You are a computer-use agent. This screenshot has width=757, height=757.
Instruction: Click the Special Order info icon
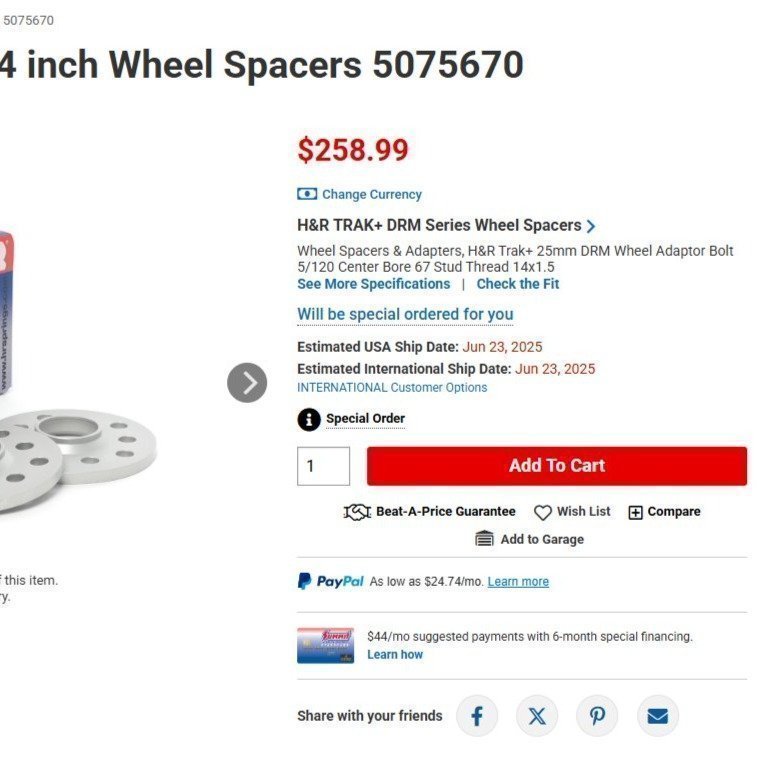coord(309,419)
